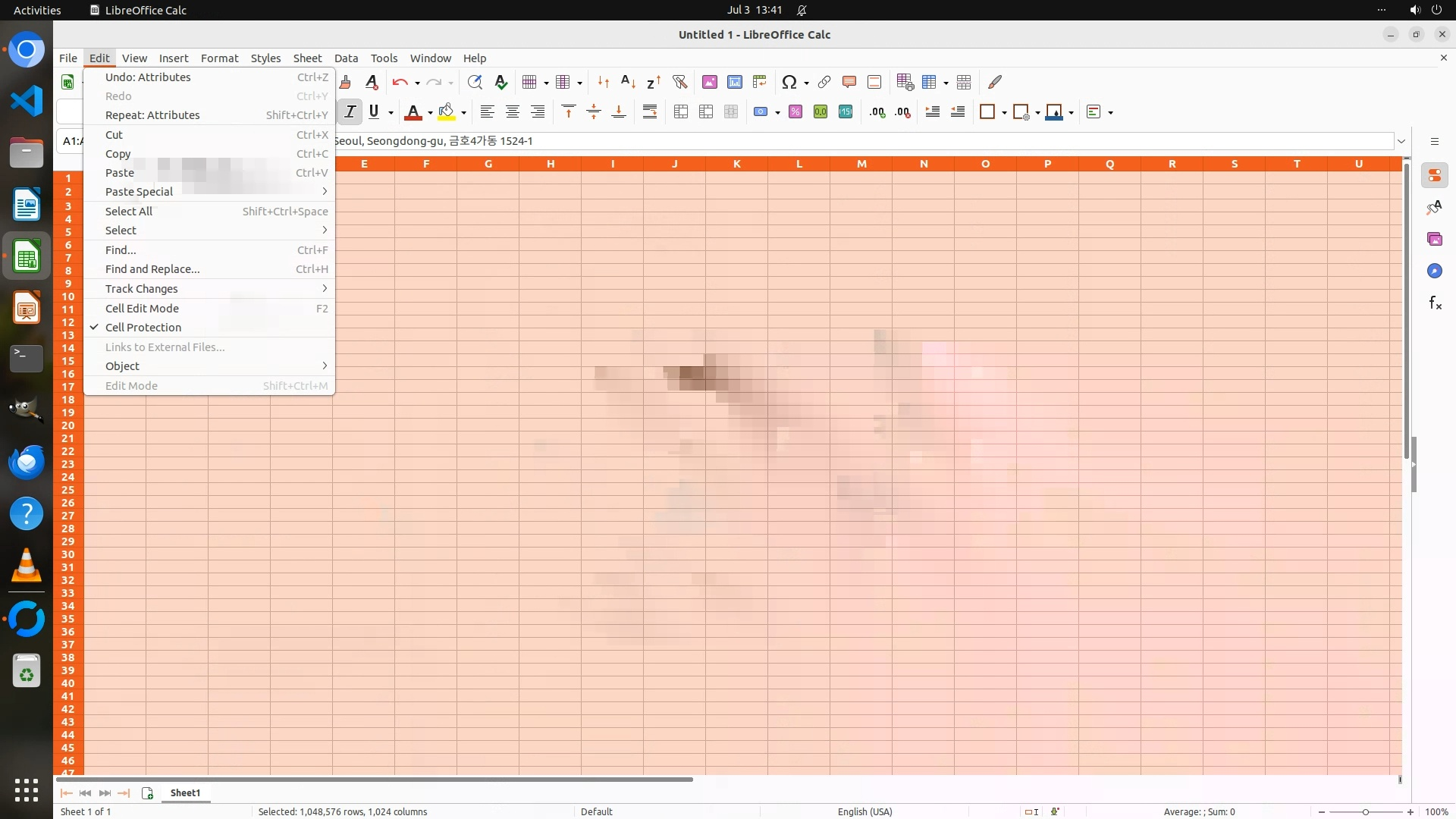Open the Functions sidebar panel icon
Screen dimensions: 1456x819
[1435, 303]
